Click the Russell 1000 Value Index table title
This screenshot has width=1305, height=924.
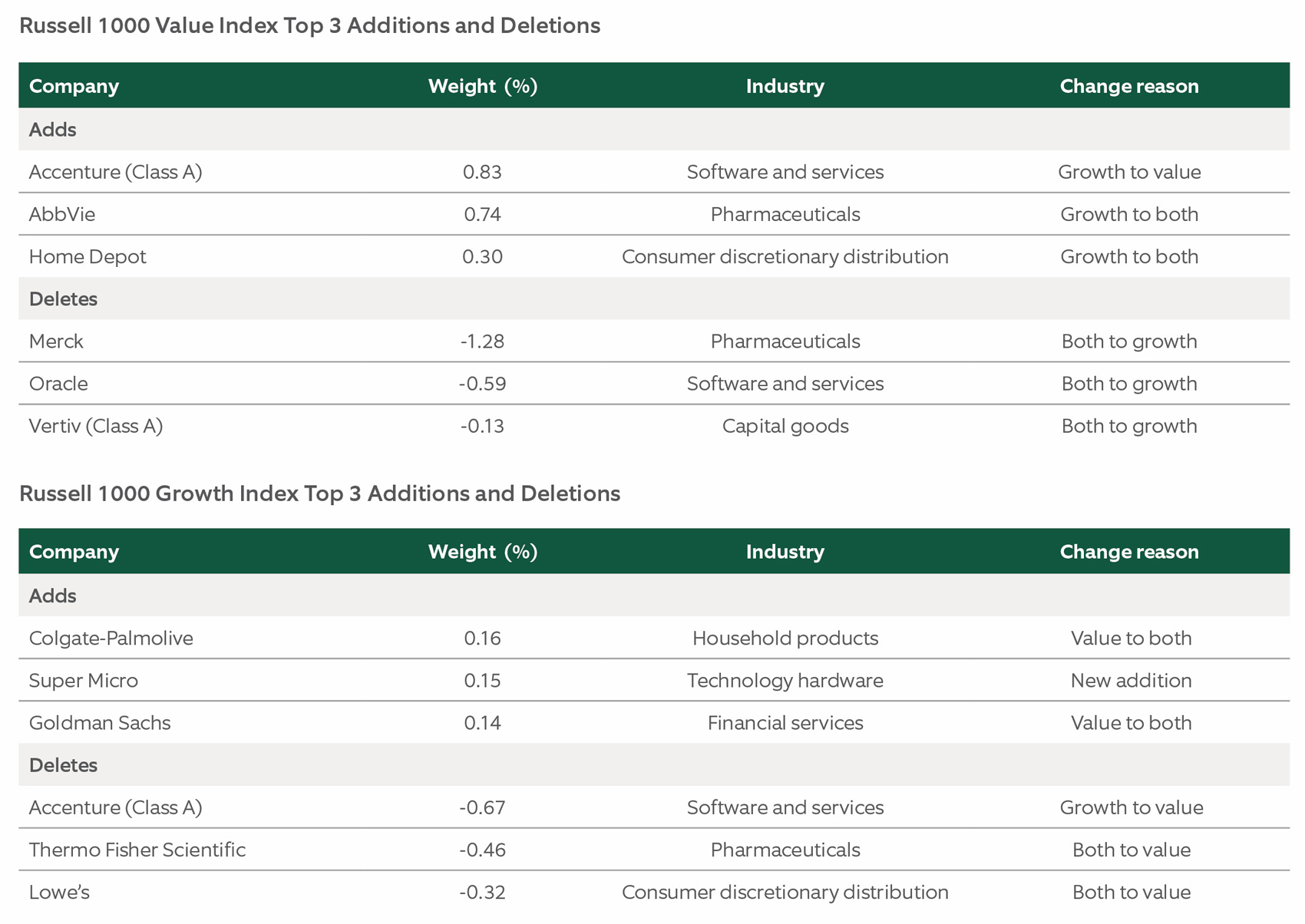tap(309, 26)
